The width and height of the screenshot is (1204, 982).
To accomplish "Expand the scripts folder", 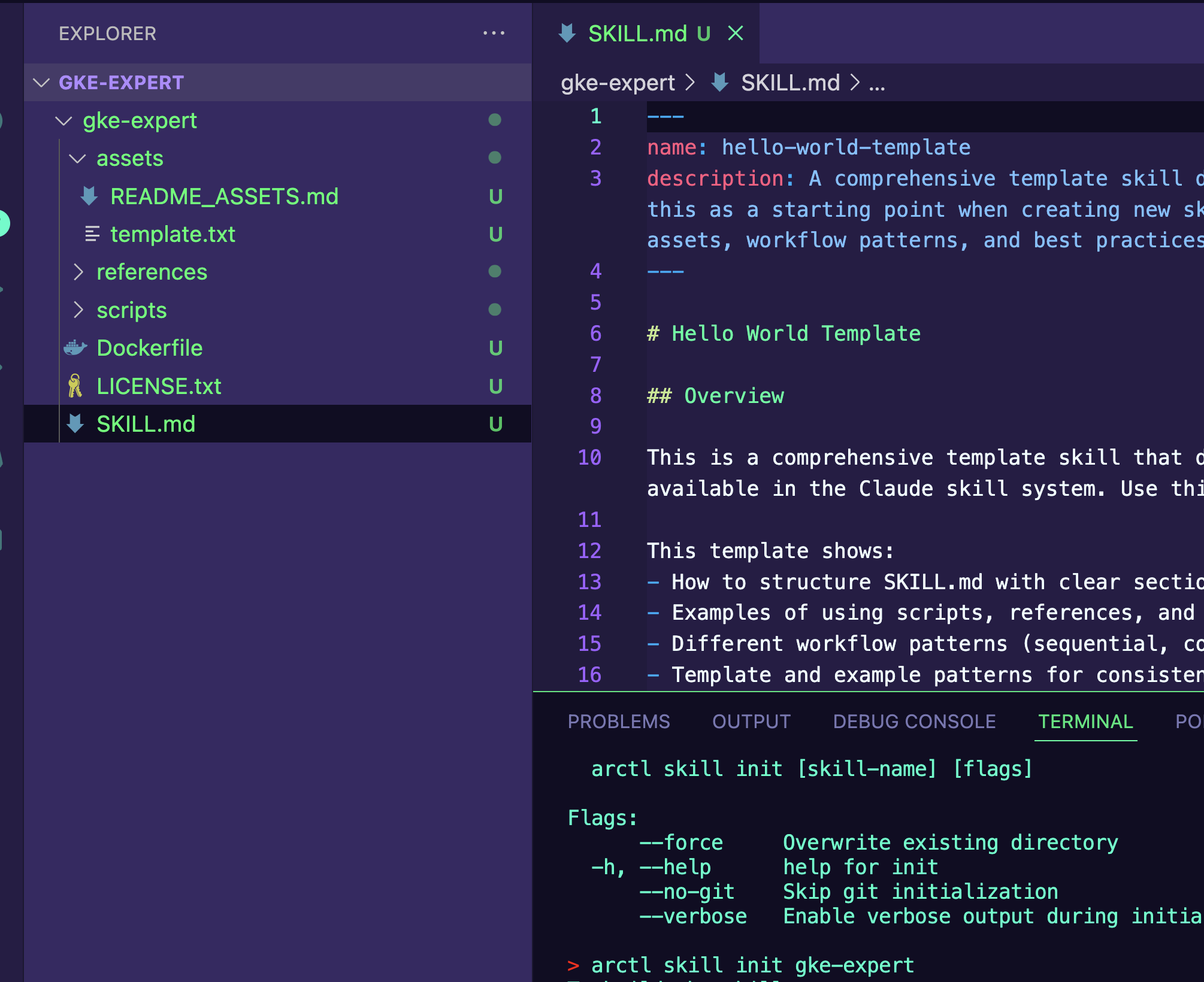I will coord(78,310).
